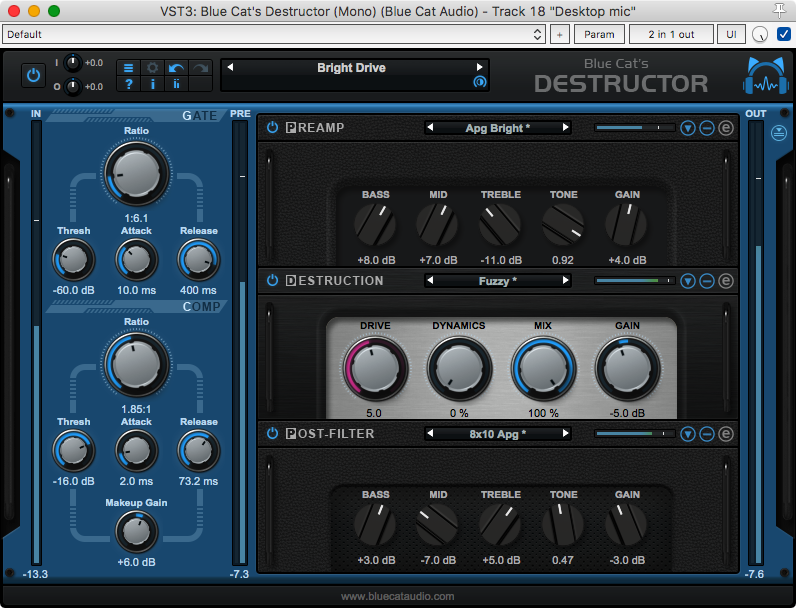
Task: Go to next Post-Filter preset after 8x10 Apg
Action: [566, 433]
